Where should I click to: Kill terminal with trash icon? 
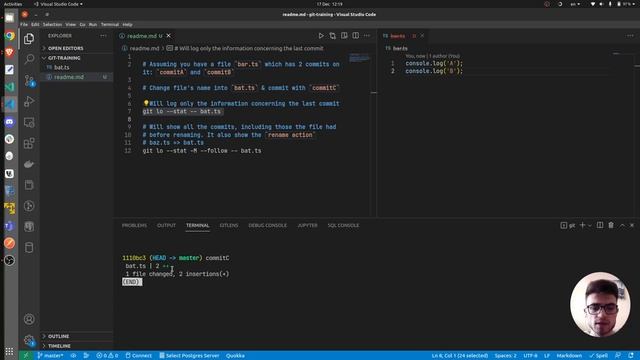(611, 225)
